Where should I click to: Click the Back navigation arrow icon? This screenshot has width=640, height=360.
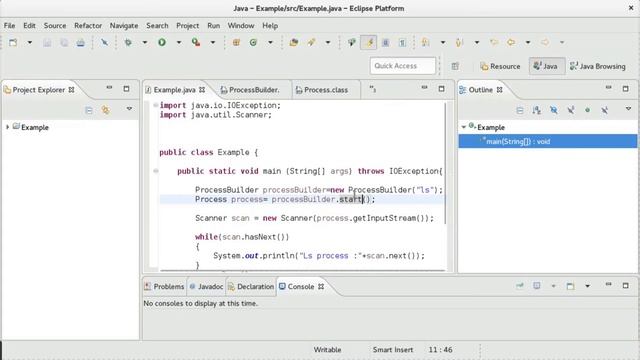pos(511,42)
